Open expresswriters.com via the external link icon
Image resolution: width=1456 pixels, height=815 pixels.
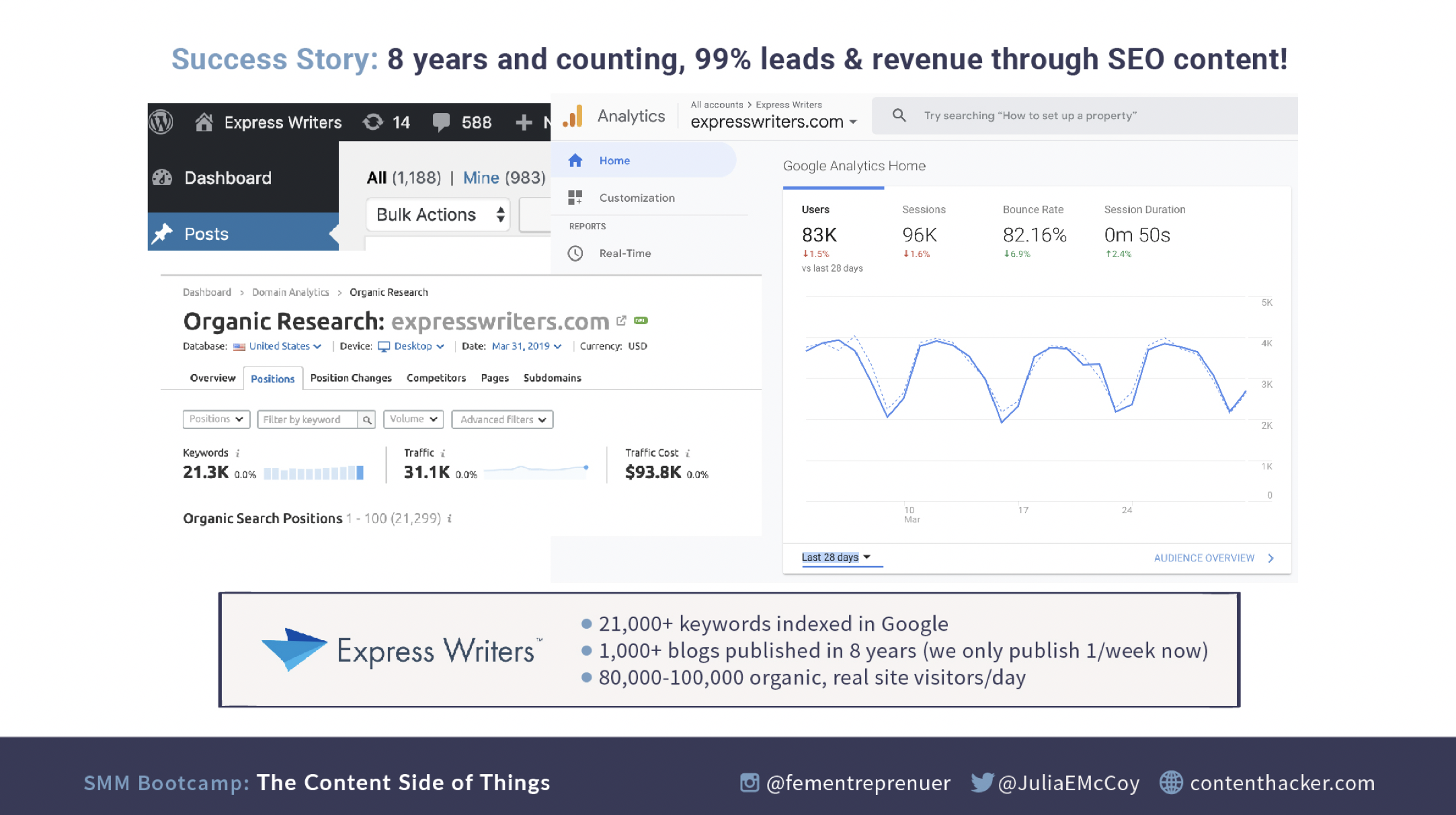coord(622,321)
